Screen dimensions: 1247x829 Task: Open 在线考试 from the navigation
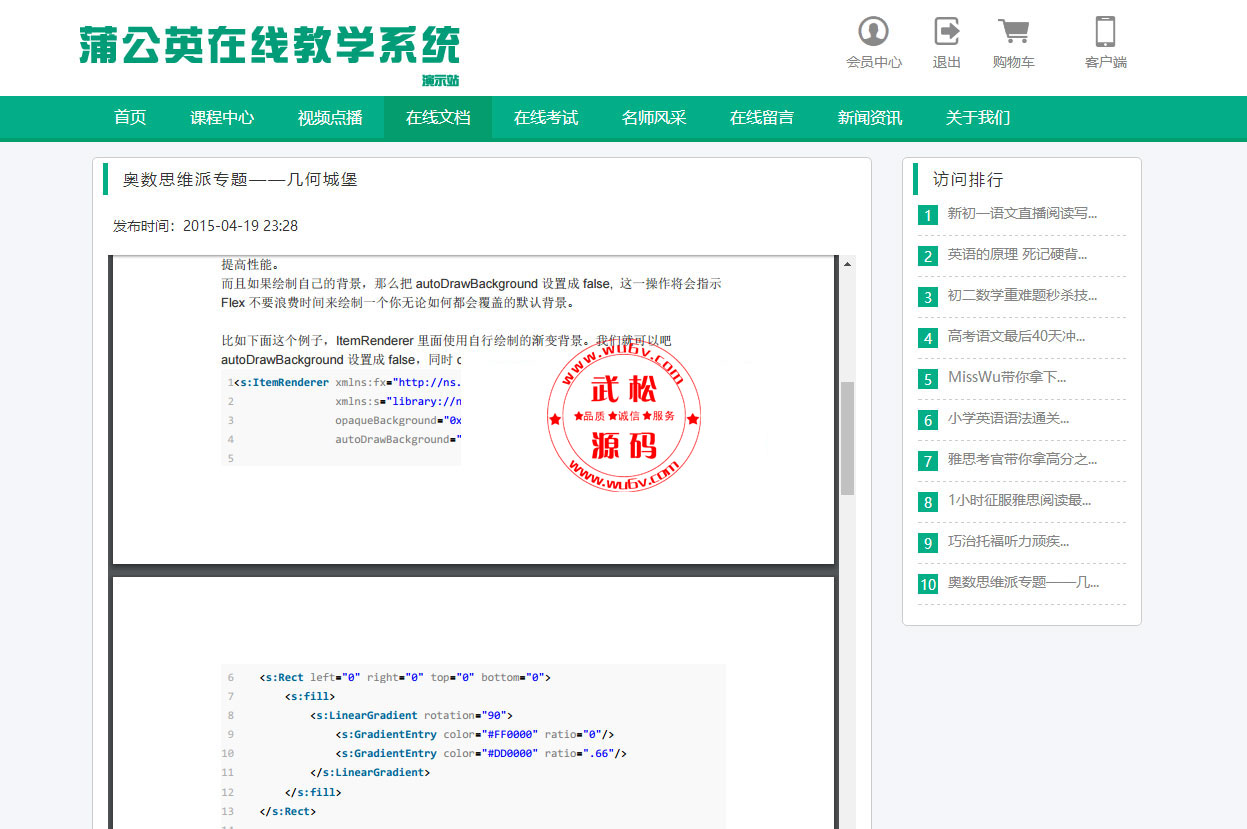[x=546, y=118]
